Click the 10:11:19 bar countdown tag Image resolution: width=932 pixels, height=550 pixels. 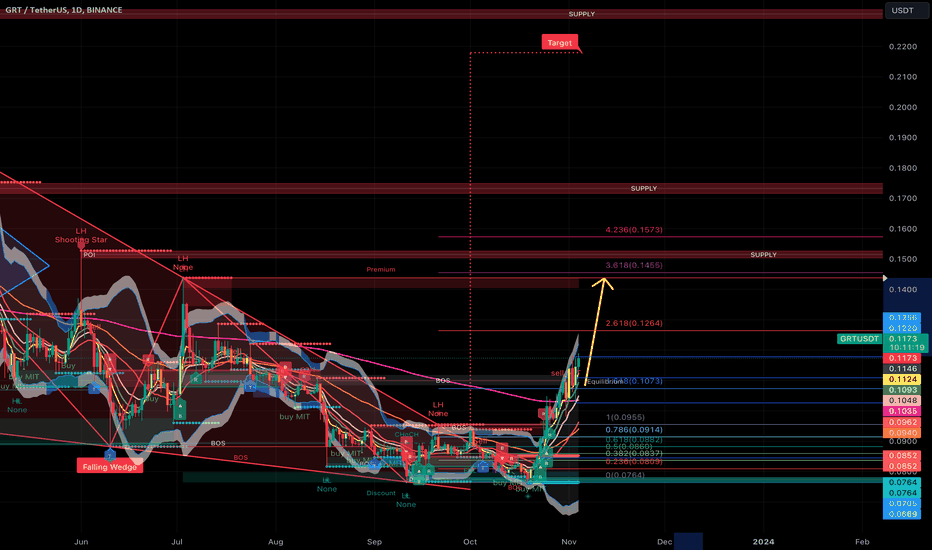pyautogui.click(x=906, y=347)
